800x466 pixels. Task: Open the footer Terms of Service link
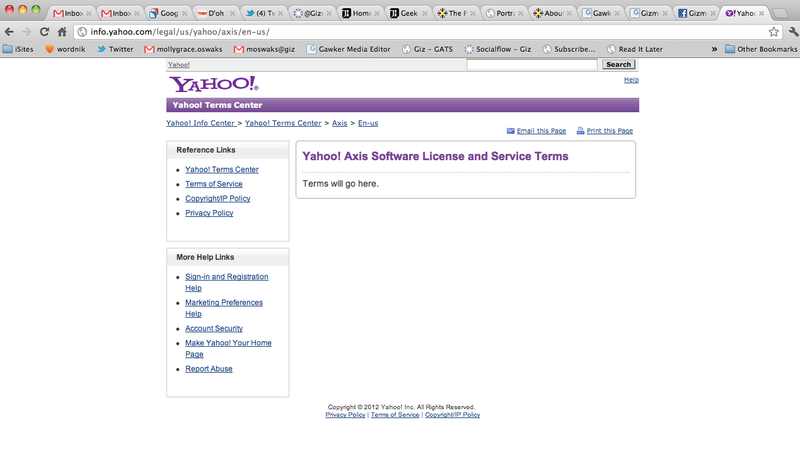click(x=395, y=415)
